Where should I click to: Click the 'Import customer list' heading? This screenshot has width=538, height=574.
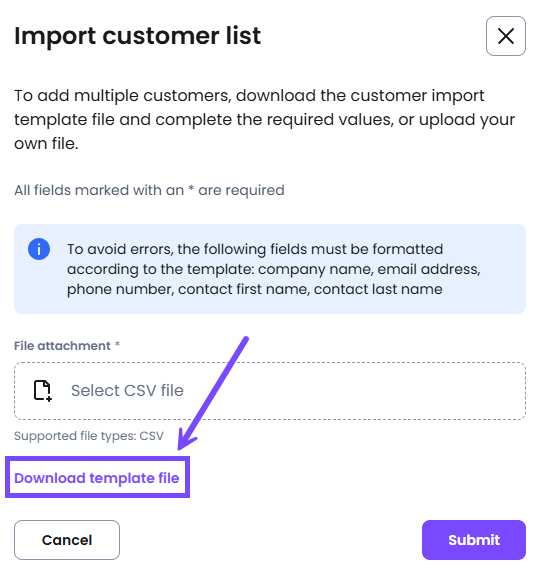(x=138, y=36)
